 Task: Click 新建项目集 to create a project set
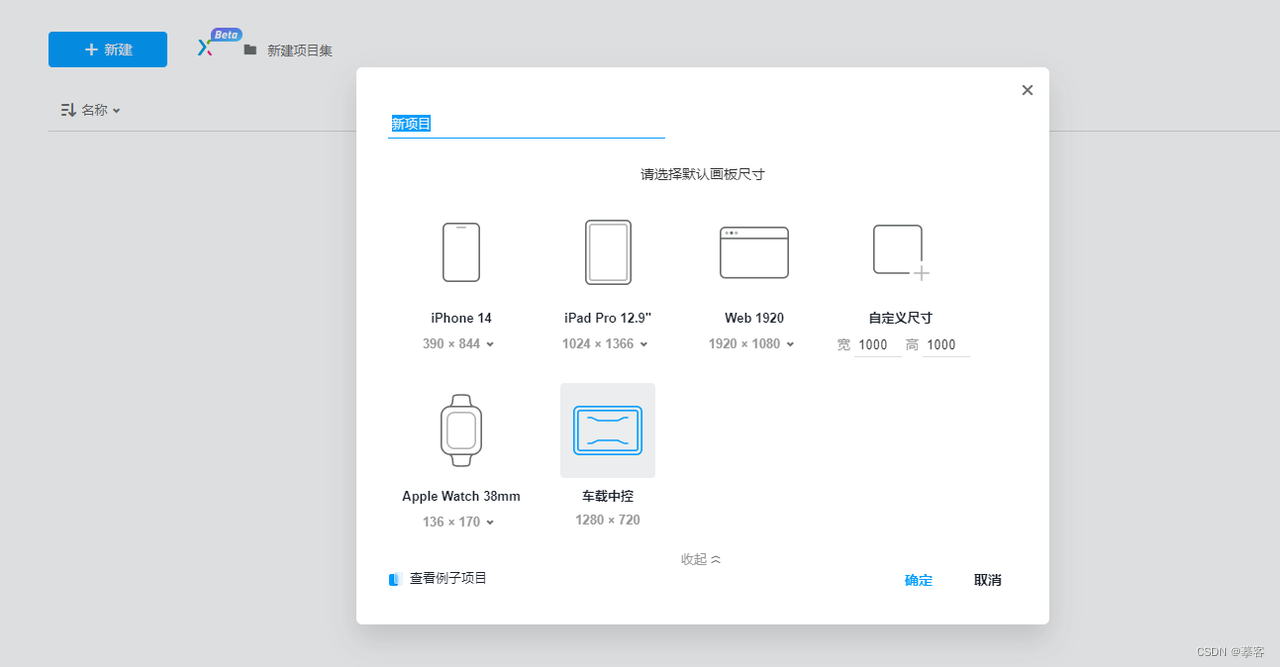coord(299,50)
